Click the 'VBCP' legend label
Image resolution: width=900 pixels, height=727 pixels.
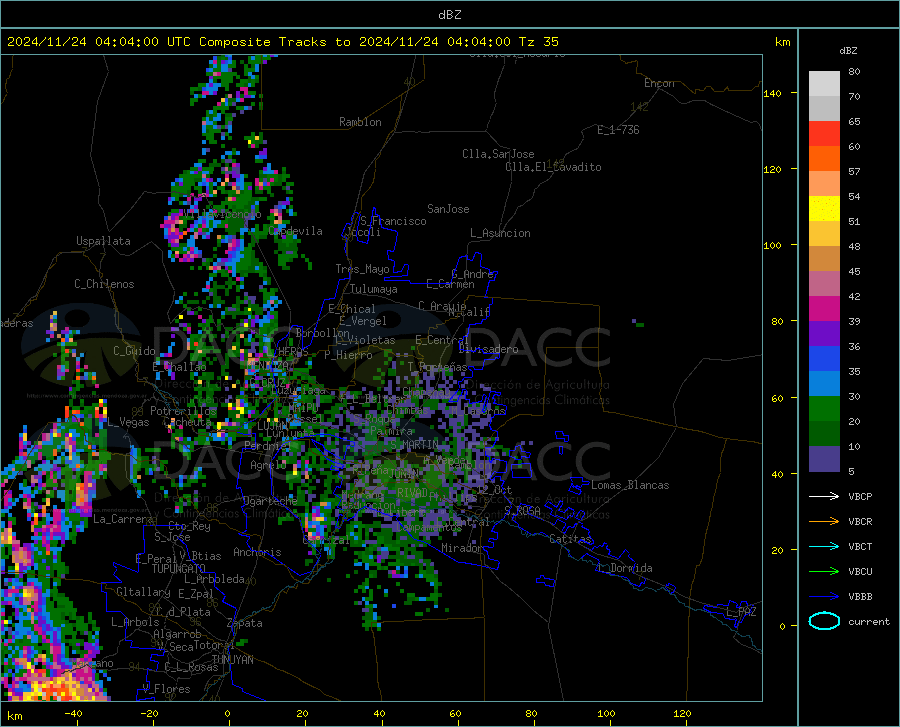pos(860,496)
